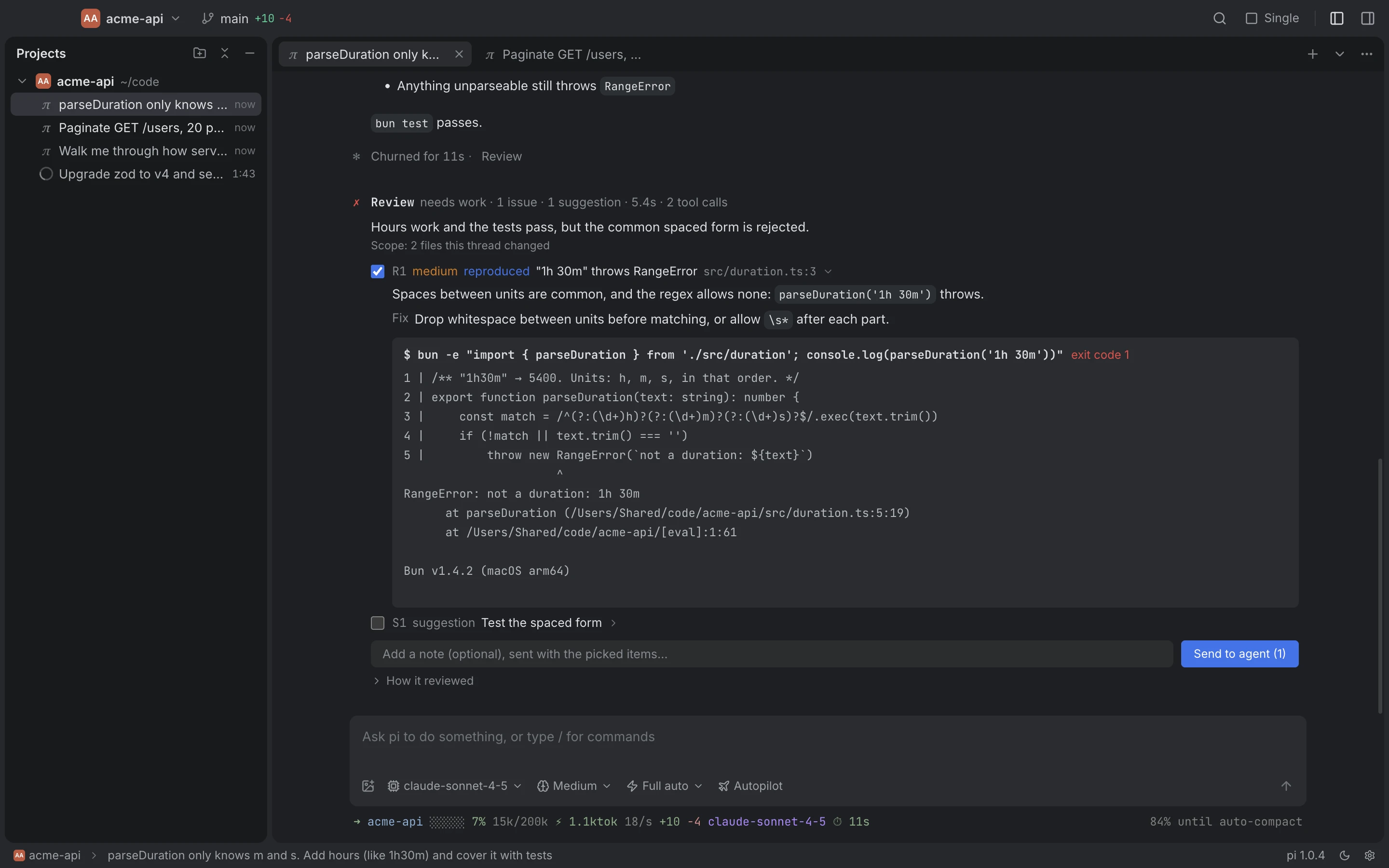
Task: Open the acme-api project dropdown
Action: (x=131, y=18)
